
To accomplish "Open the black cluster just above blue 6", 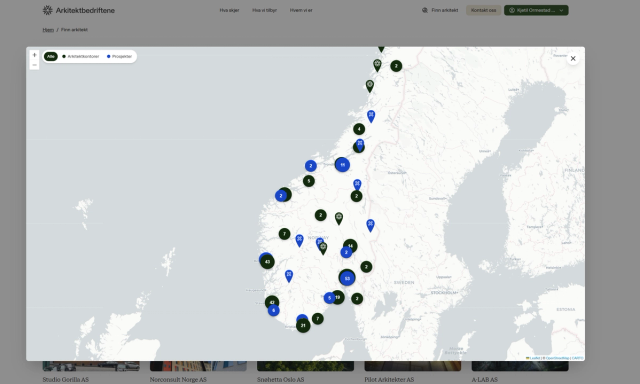I will click(272, 302).
